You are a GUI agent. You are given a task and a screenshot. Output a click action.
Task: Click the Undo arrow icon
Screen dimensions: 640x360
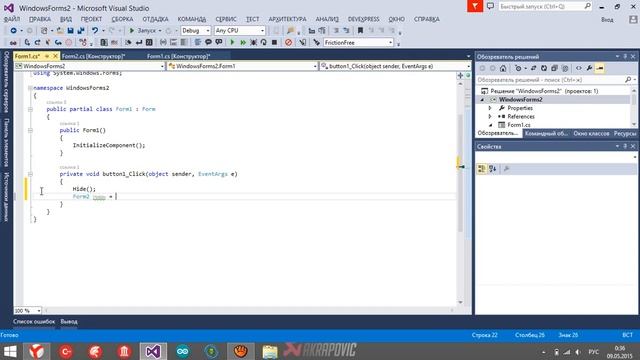click(95, 31)
